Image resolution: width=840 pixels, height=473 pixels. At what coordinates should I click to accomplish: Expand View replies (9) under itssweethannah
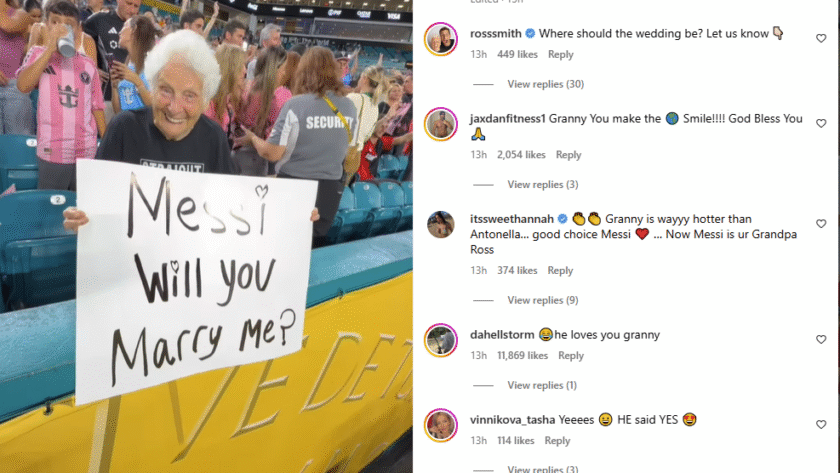click(543, 300)
